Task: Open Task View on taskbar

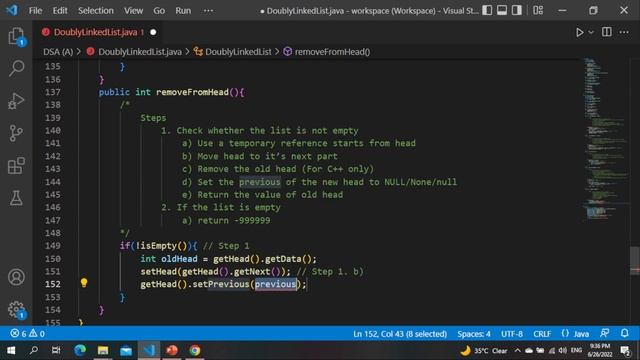Action: [56, 350]
